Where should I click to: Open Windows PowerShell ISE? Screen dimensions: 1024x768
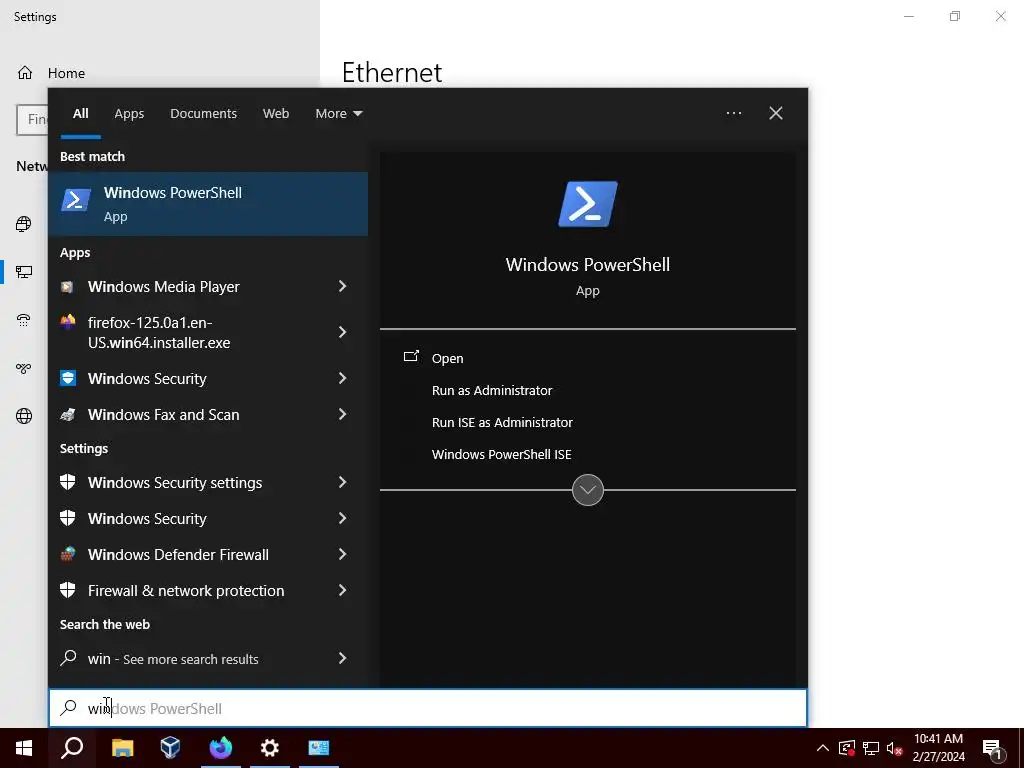pos(501,455)
